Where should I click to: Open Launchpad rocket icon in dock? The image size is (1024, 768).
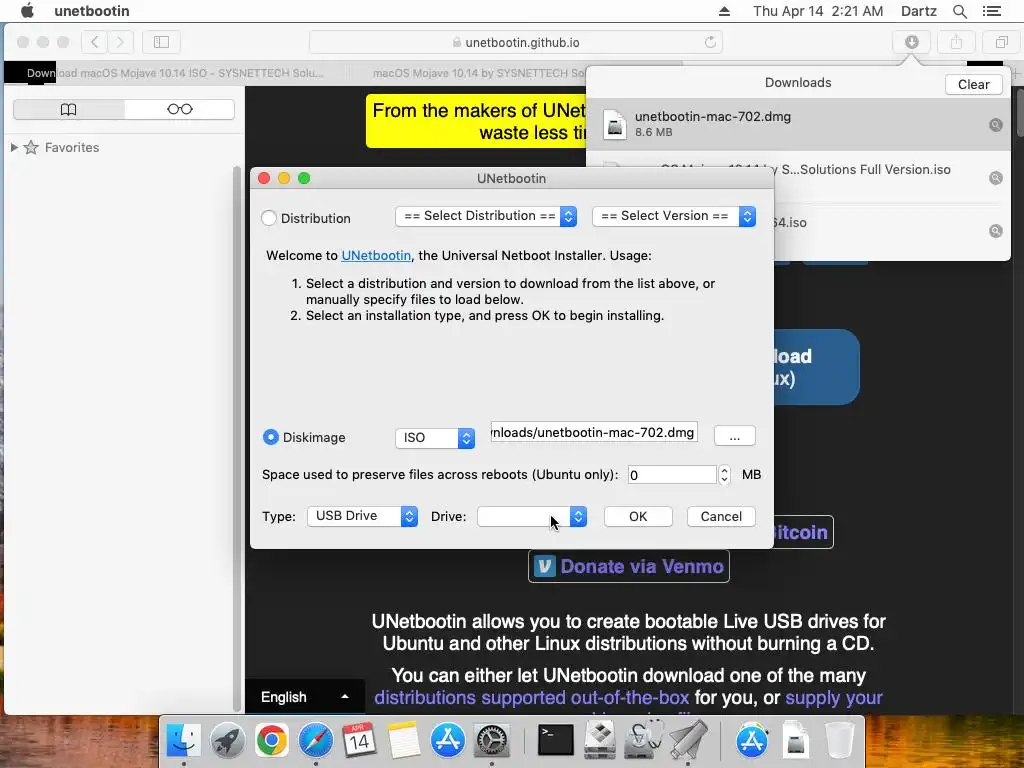227,741
